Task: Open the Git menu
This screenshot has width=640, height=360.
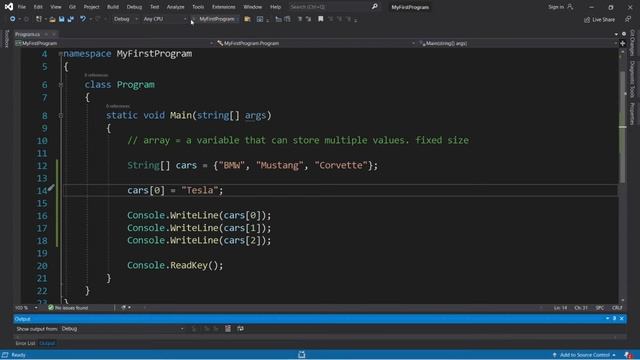Action: point(72,7)
